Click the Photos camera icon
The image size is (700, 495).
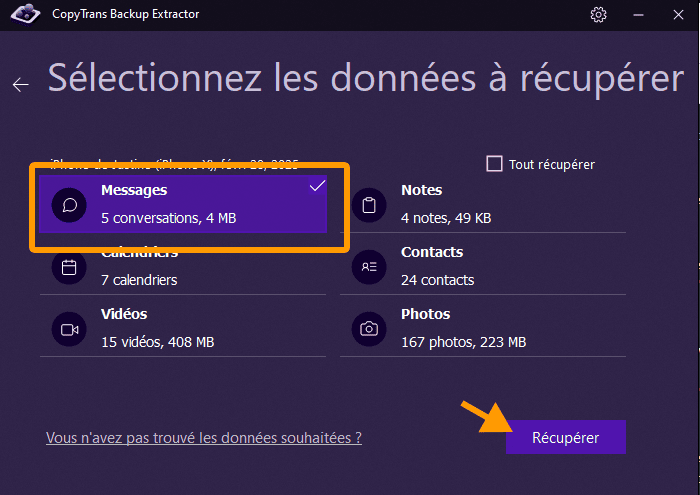click(x=369, y=329)
